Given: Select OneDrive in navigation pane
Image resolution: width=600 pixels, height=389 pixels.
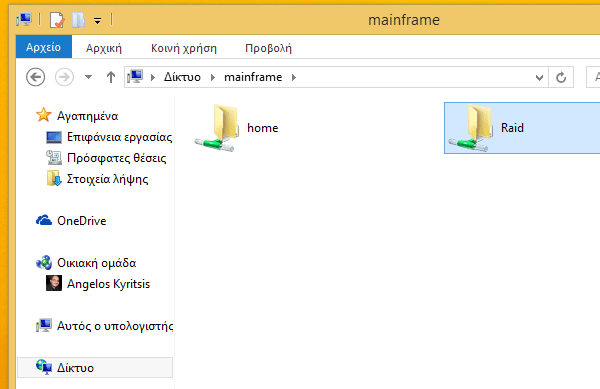Looking at the screenshot, I should [x=82, y=221].
